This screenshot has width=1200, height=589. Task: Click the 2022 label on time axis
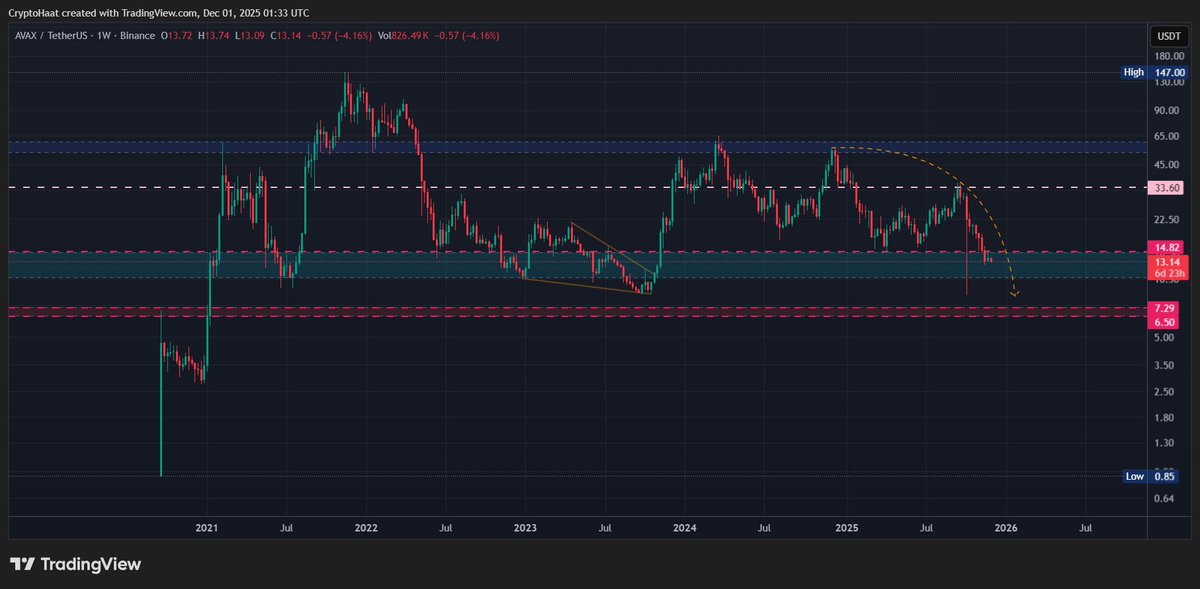365,526
